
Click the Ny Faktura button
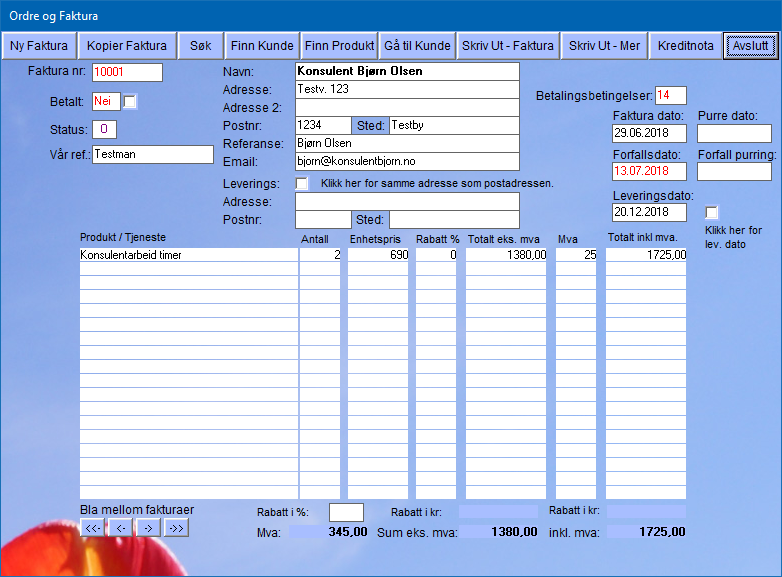pos(39,46)
